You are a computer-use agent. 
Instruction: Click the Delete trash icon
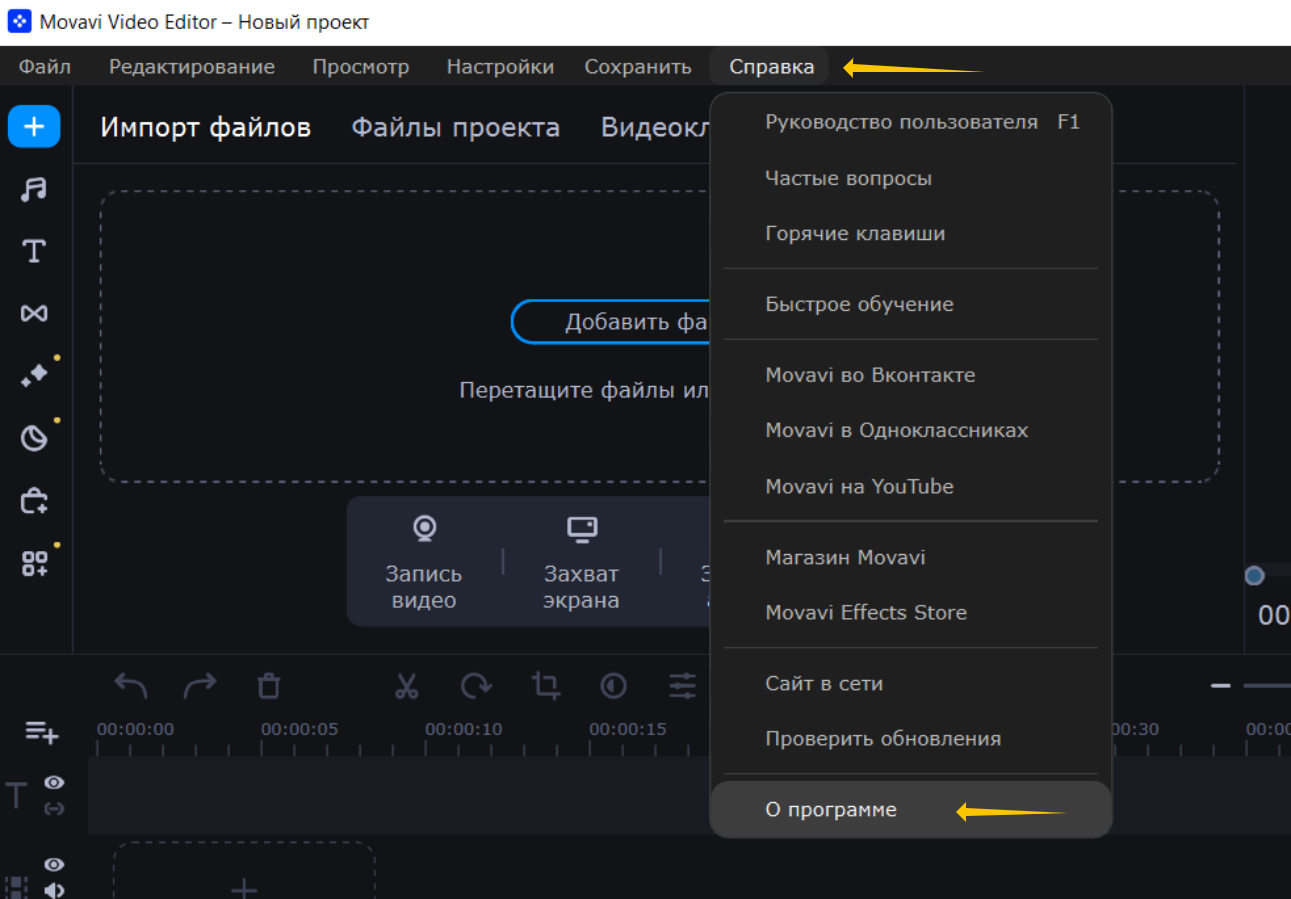coord(268,685)
